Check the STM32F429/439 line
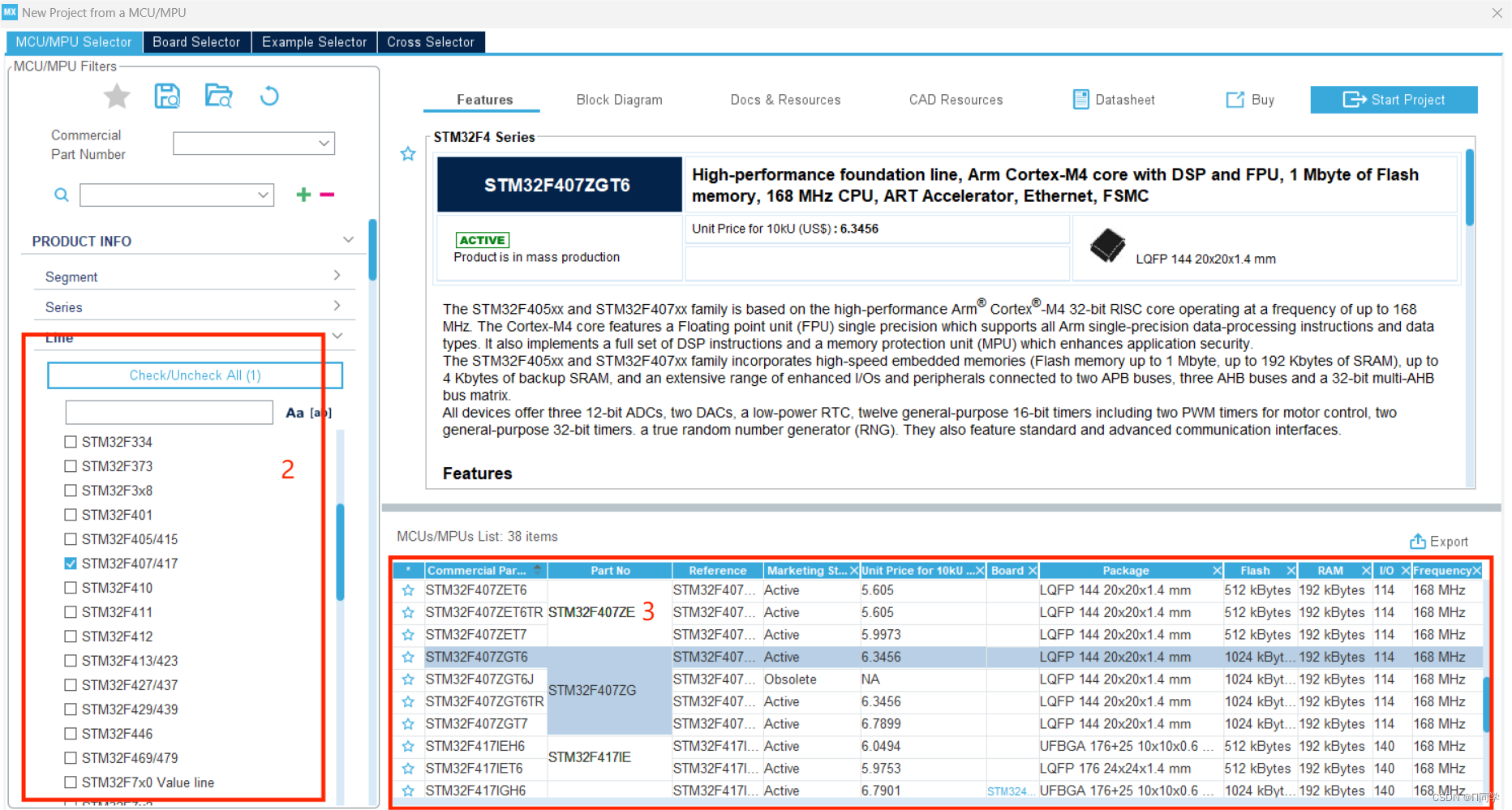Viewport: 1512px width, 810px height. coord(71,709)
